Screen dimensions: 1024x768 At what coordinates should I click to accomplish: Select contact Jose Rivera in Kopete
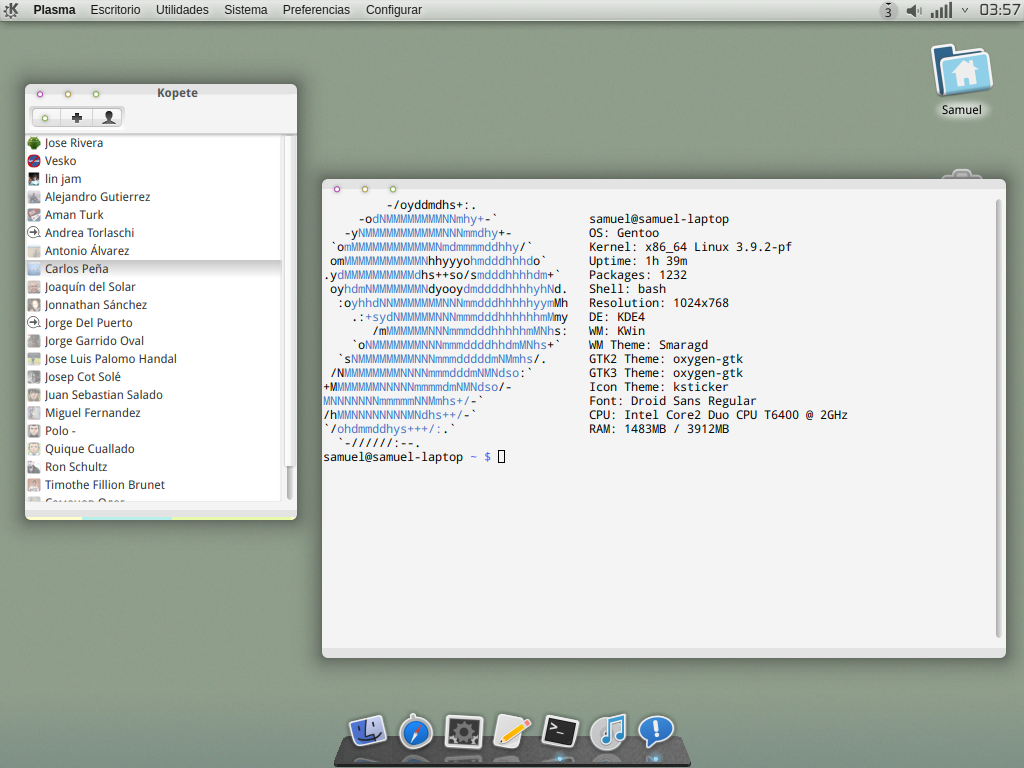[x=153, y=143]
